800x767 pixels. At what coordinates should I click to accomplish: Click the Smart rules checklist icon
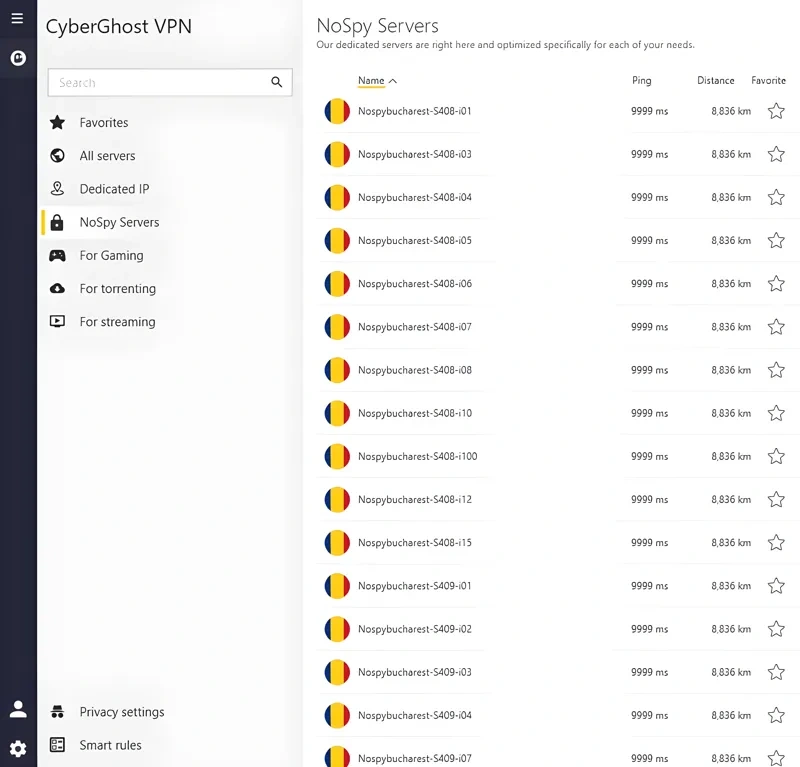click(57, 745)
